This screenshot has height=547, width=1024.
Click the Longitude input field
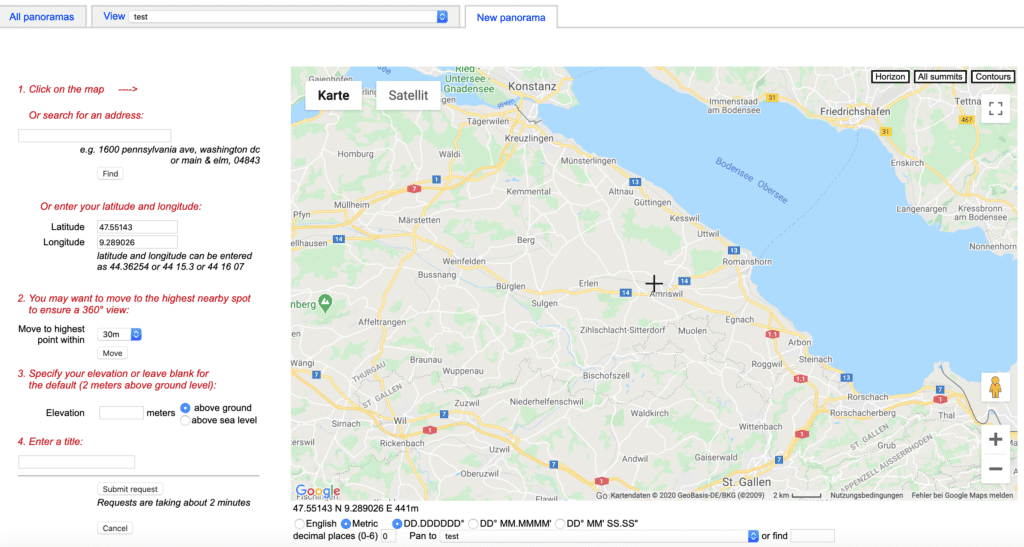[137, 242]
